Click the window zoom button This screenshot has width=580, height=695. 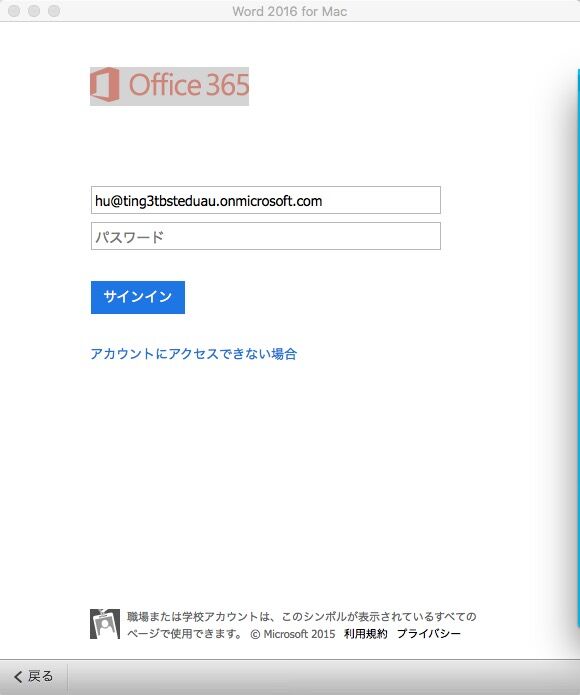tap(54, 11)
